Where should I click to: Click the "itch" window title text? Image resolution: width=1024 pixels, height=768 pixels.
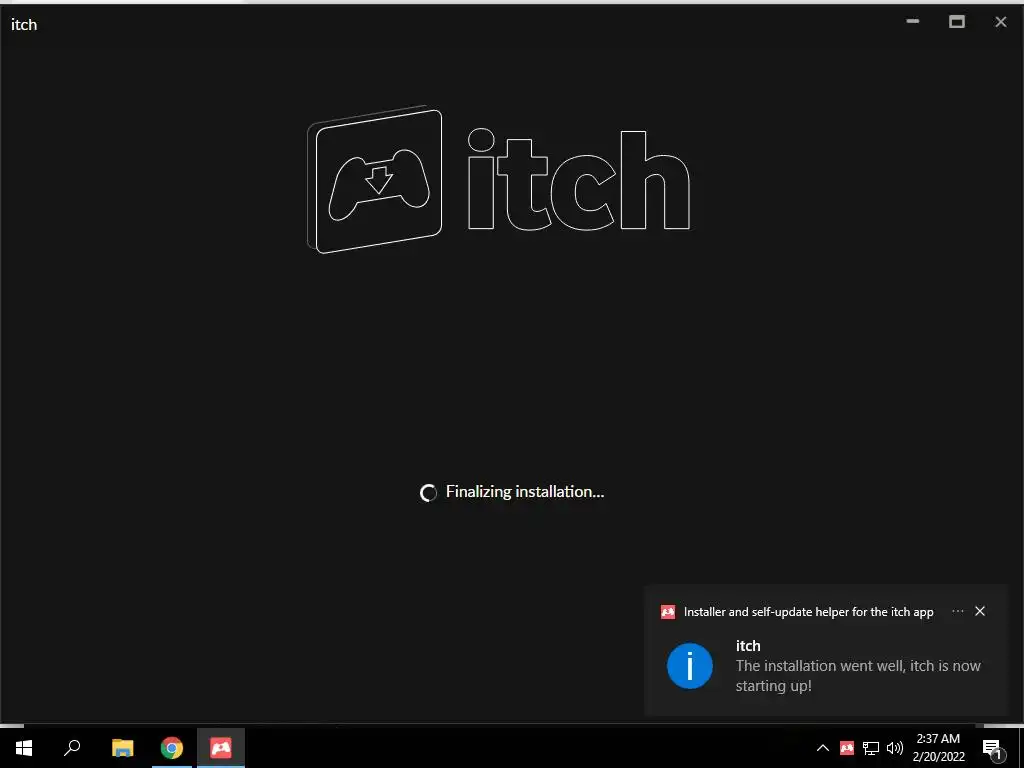pyautogui.click(x=24, y=25)
